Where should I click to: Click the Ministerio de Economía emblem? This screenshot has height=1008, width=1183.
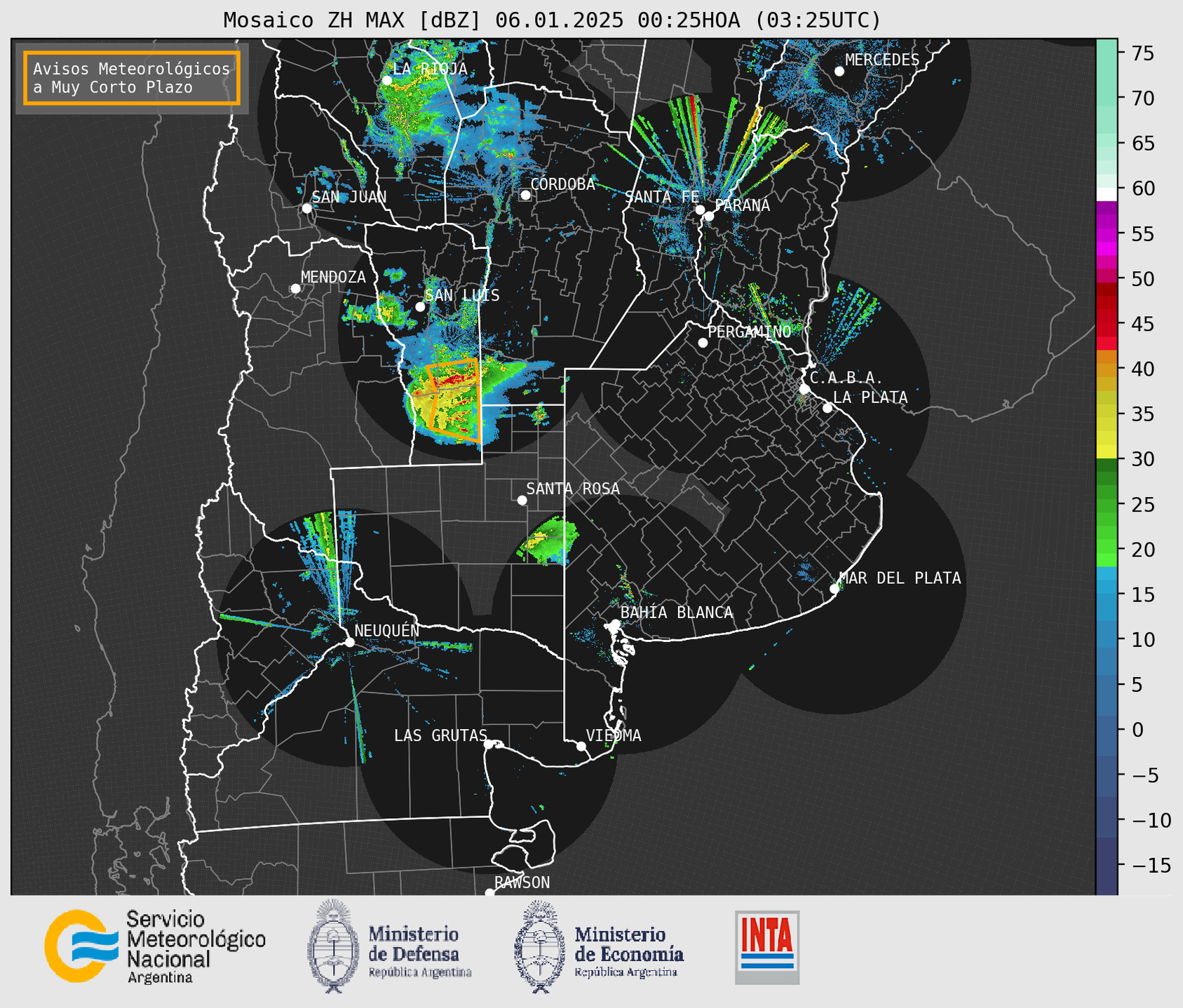pyautogui.click(x=540, y=946)
